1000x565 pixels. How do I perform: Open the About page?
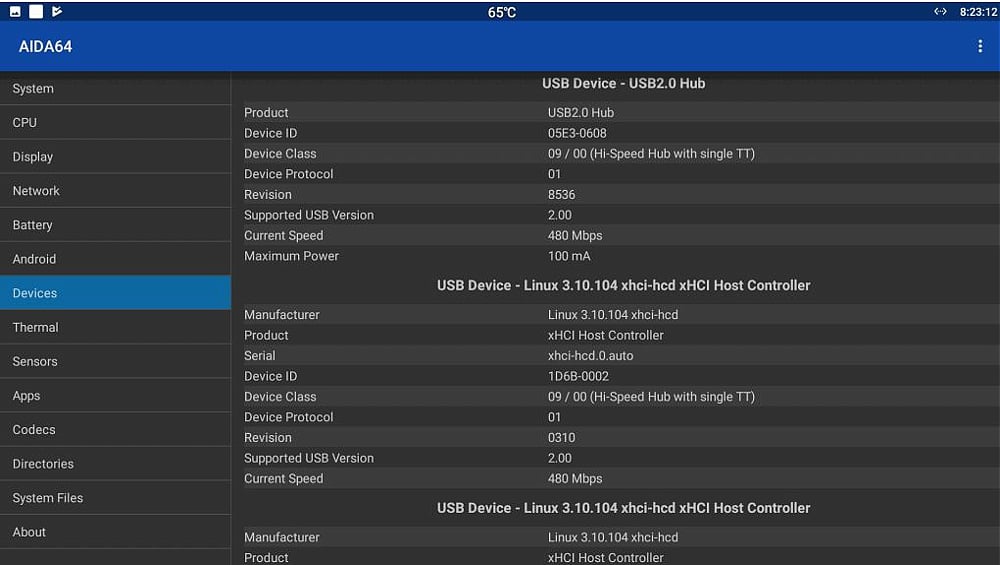point(115,532)
